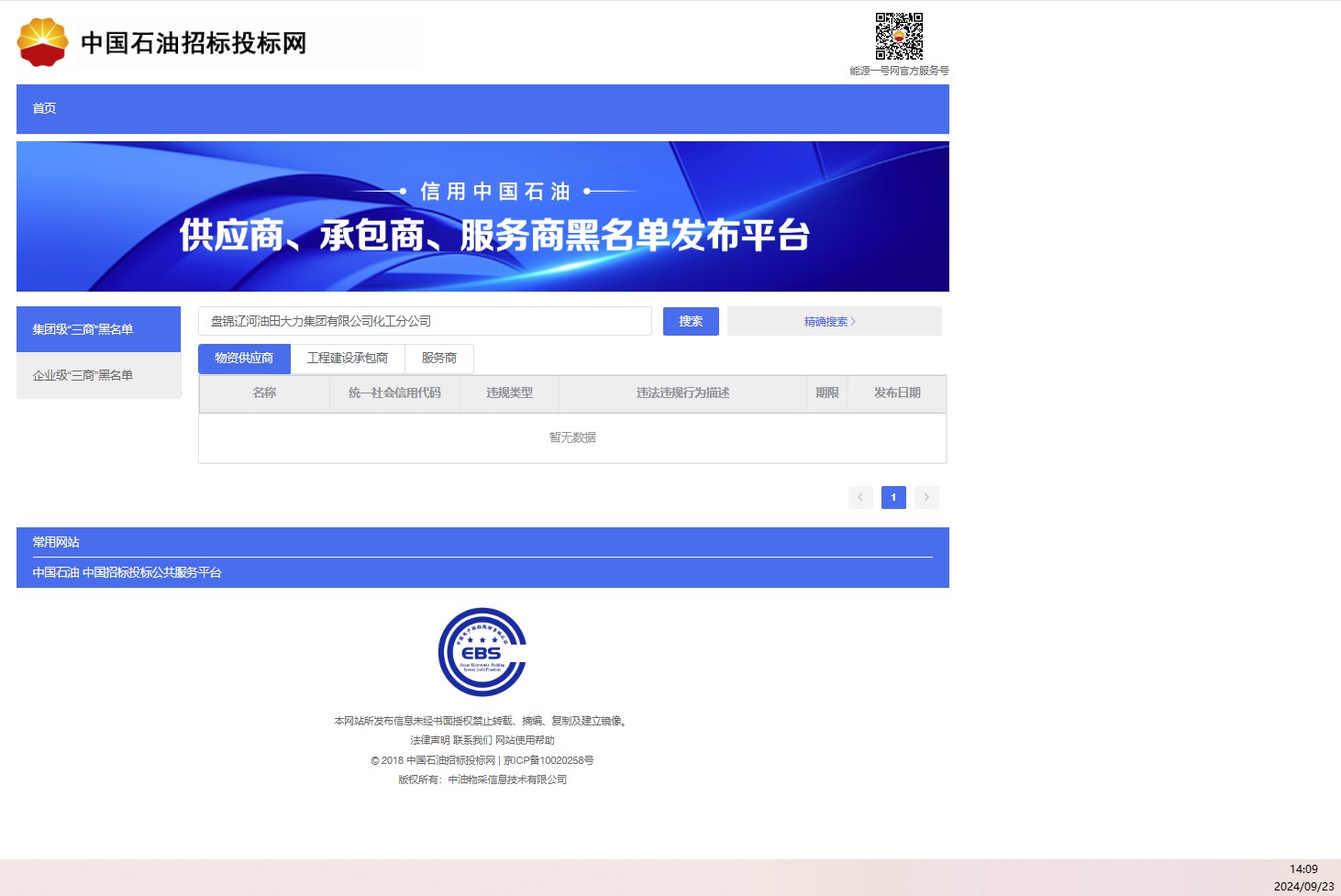
Task: Focus the company name search field
Action: [425, 321]
